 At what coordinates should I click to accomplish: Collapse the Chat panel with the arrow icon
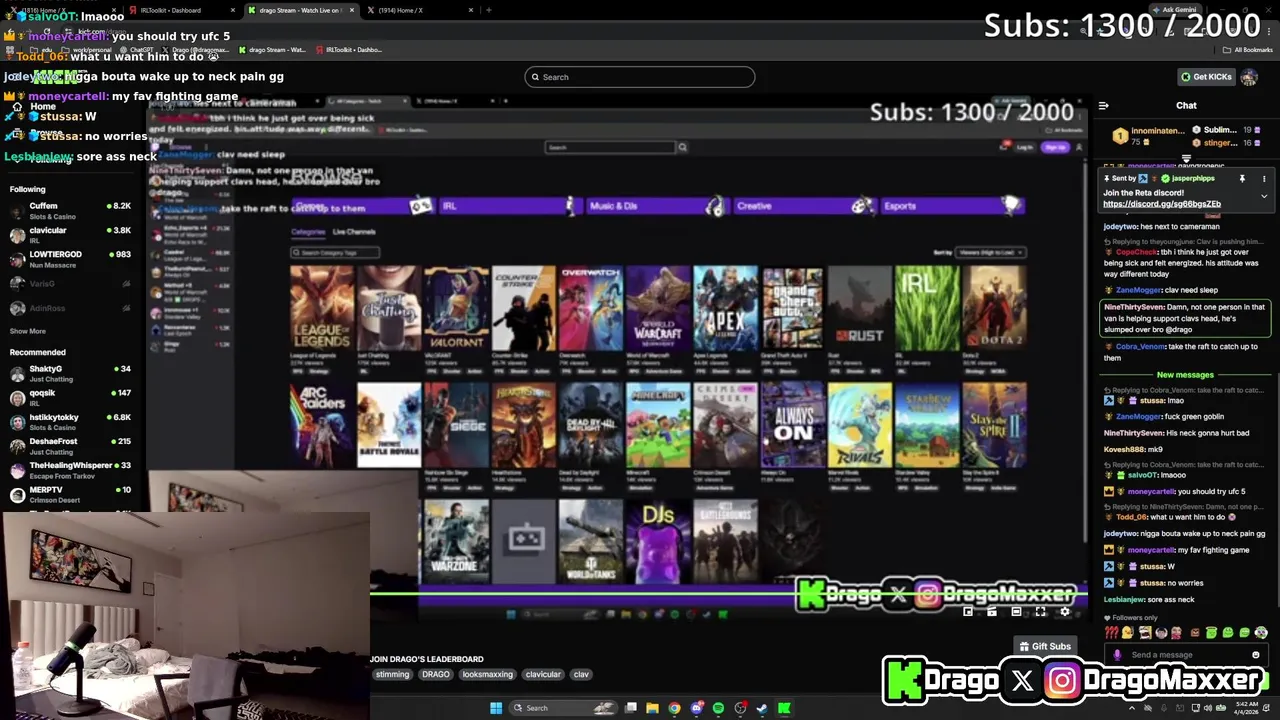click(1103, 105)
